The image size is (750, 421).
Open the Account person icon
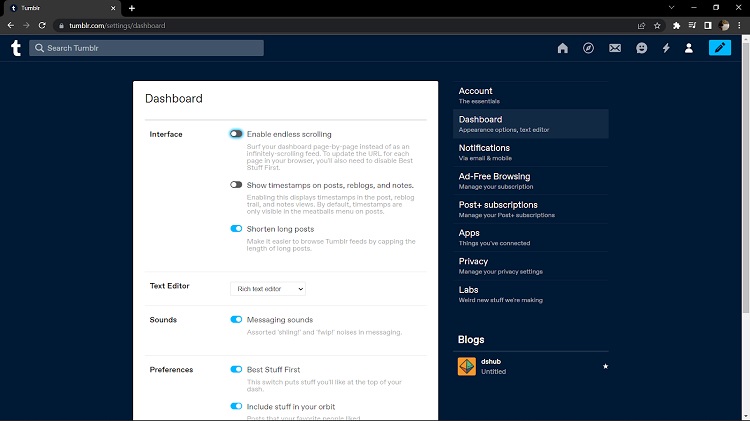(x=688, y=48)
